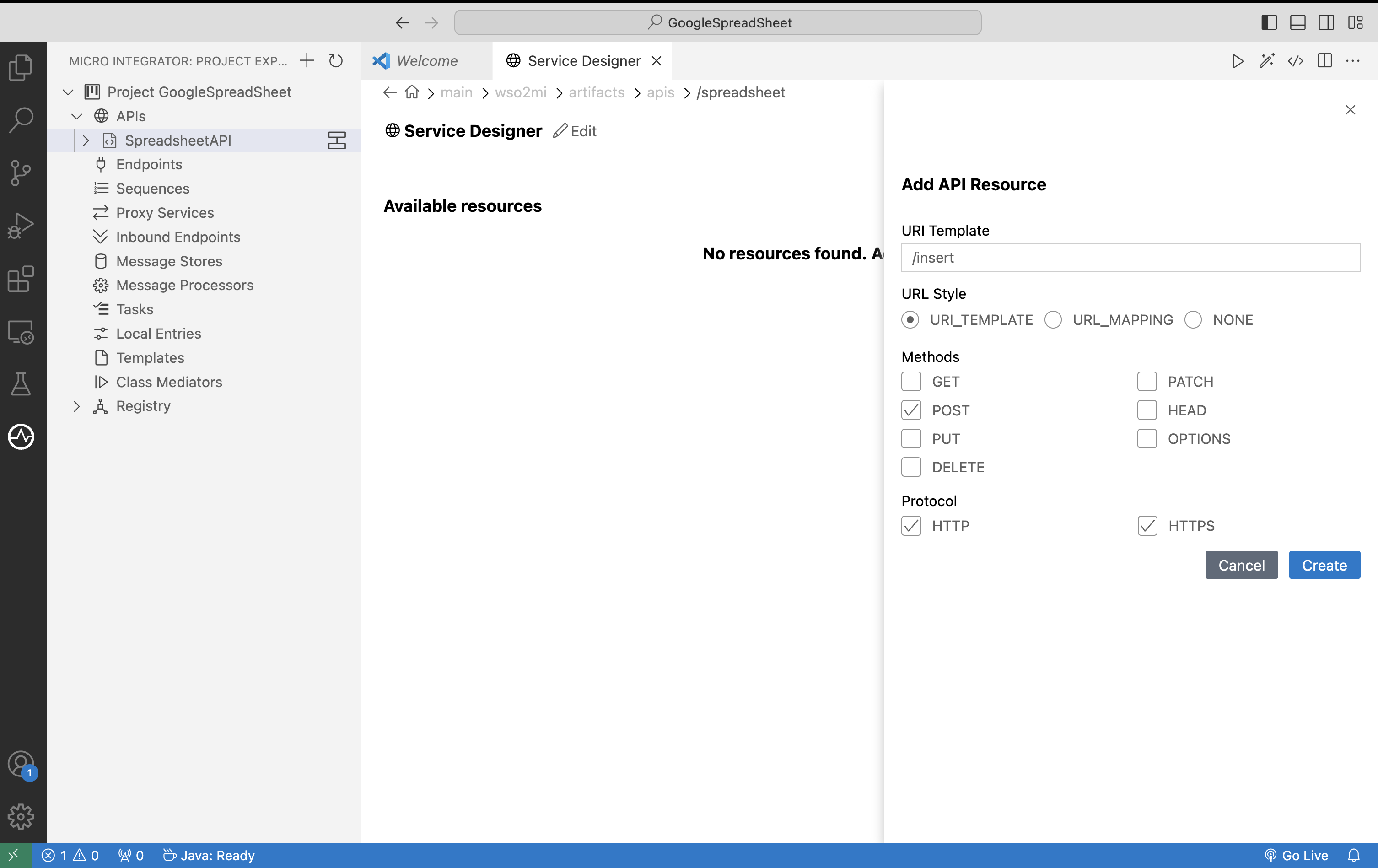The height and width of the screenshot is (868, 1378).
Task: Expand the SpreadsheetAPI tree item
Action: click(x=86, y=140)
